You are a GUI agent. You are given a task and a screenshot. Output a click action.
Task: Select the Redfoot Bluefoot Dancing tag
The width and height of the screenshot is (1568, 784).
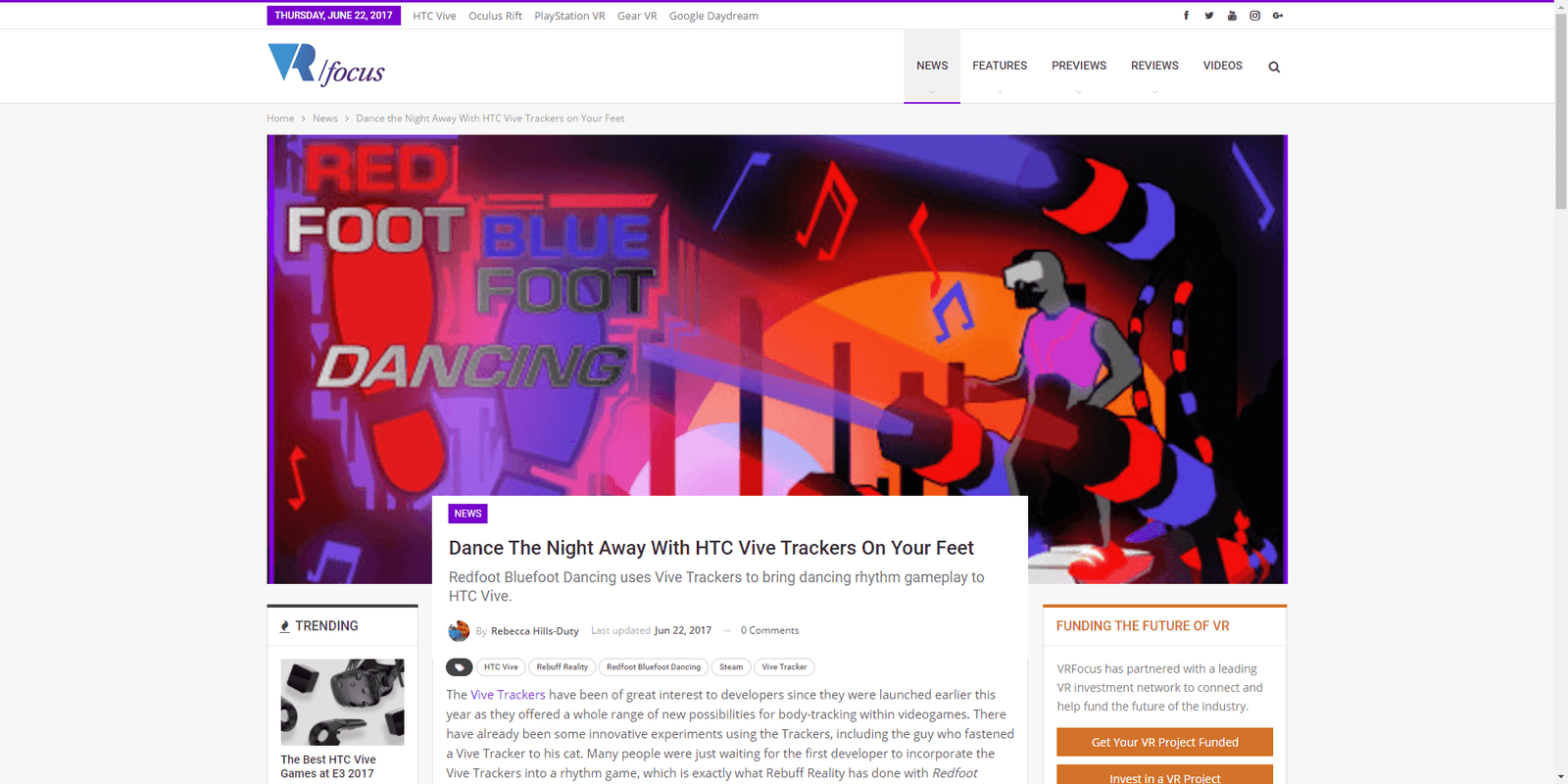click(x=654, y=667)
